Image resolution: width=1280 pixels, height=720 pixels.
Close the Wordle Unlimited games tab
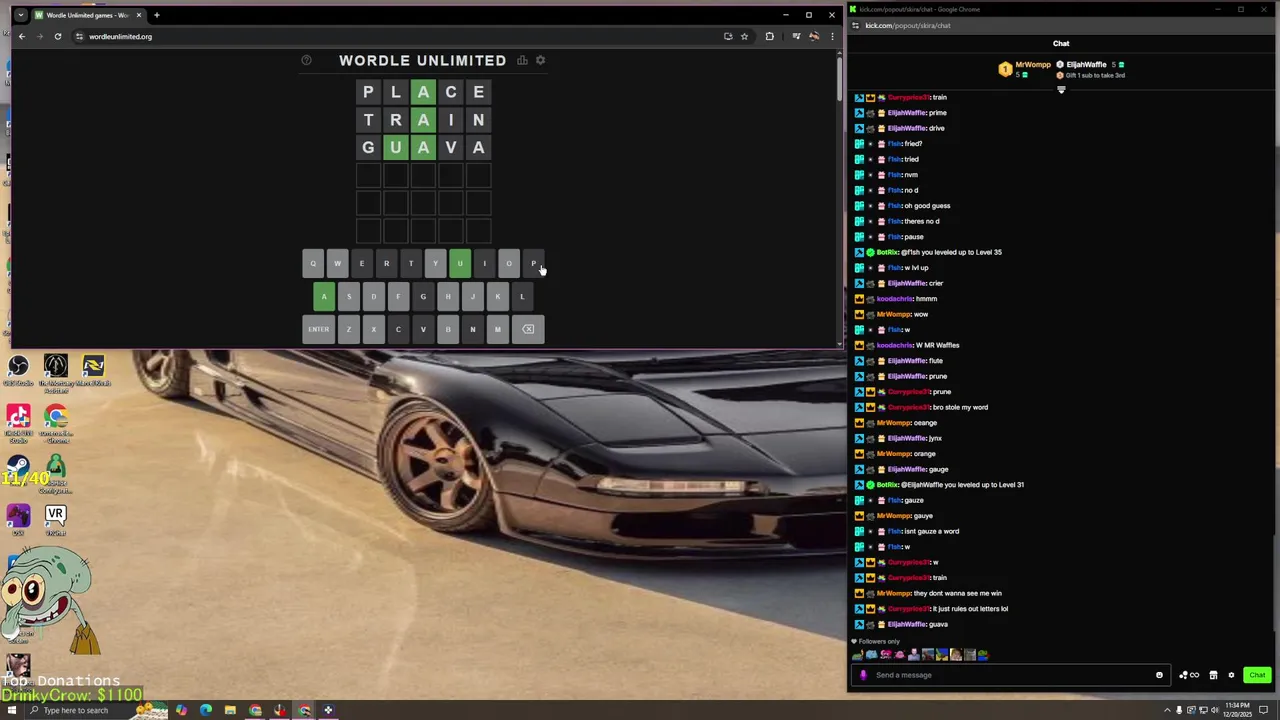(x=139, y=15)
